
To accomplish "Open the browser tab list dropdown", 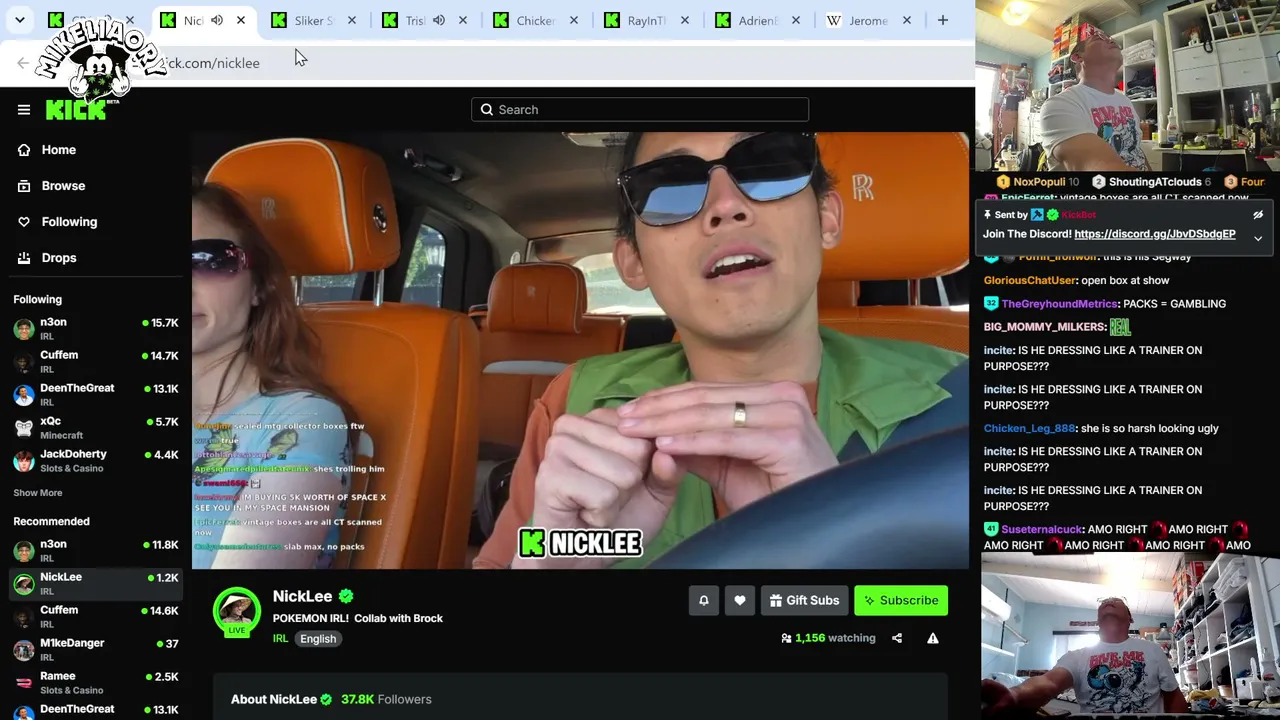I will coord(20,20).
